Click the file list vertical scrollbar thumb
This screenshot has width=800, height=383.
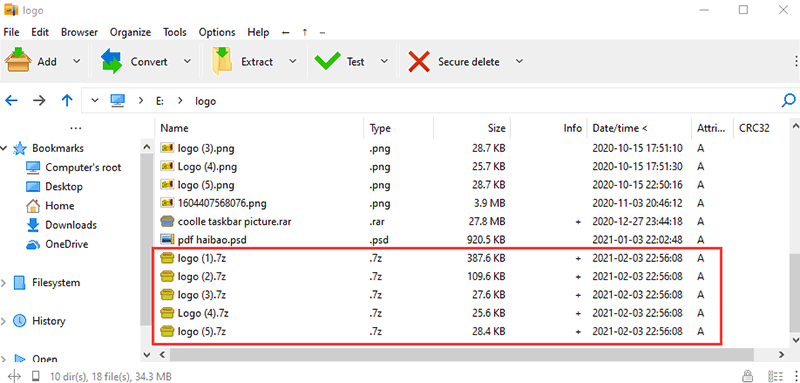pyautogui.click(x=794, y=291)
